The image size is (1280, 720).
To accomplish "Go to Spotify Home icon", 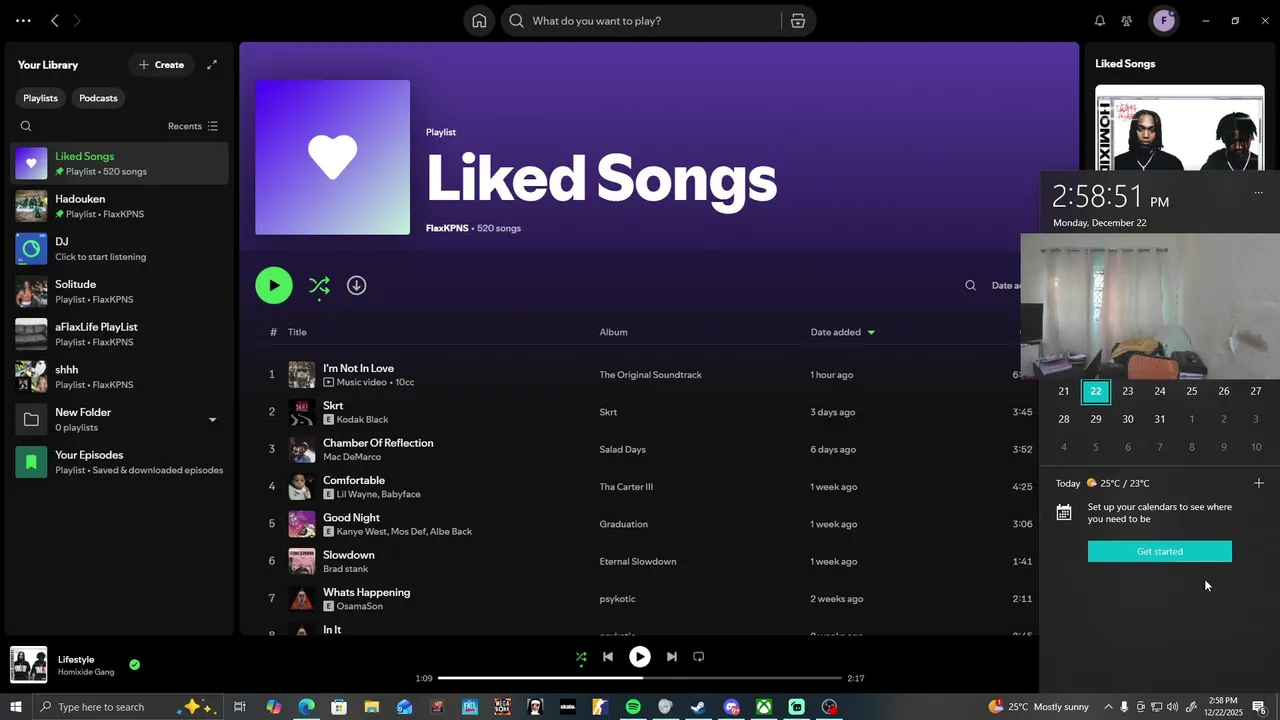I will point(479,21).
